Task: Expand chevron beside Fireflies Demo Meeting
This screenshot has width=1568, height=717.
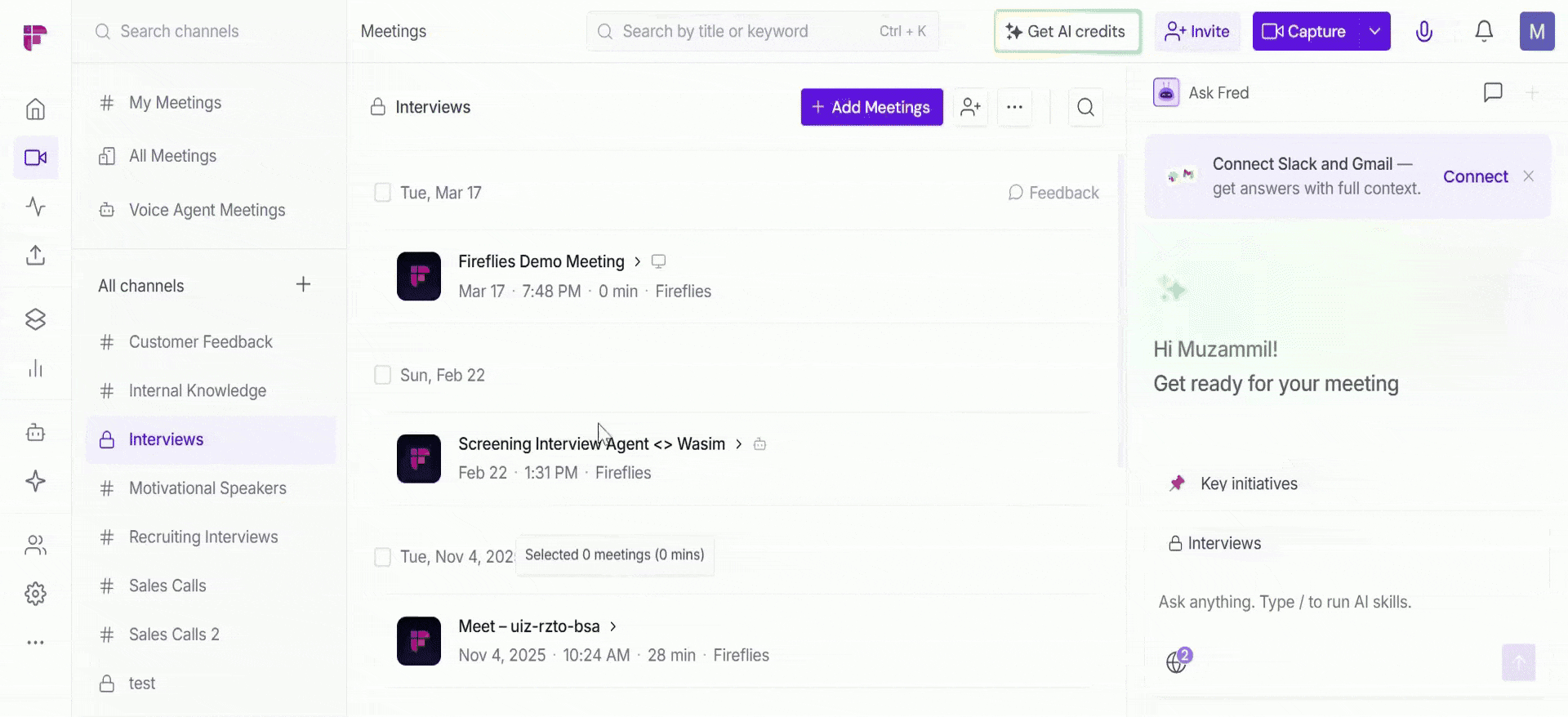Action: (x=637, y=261)
